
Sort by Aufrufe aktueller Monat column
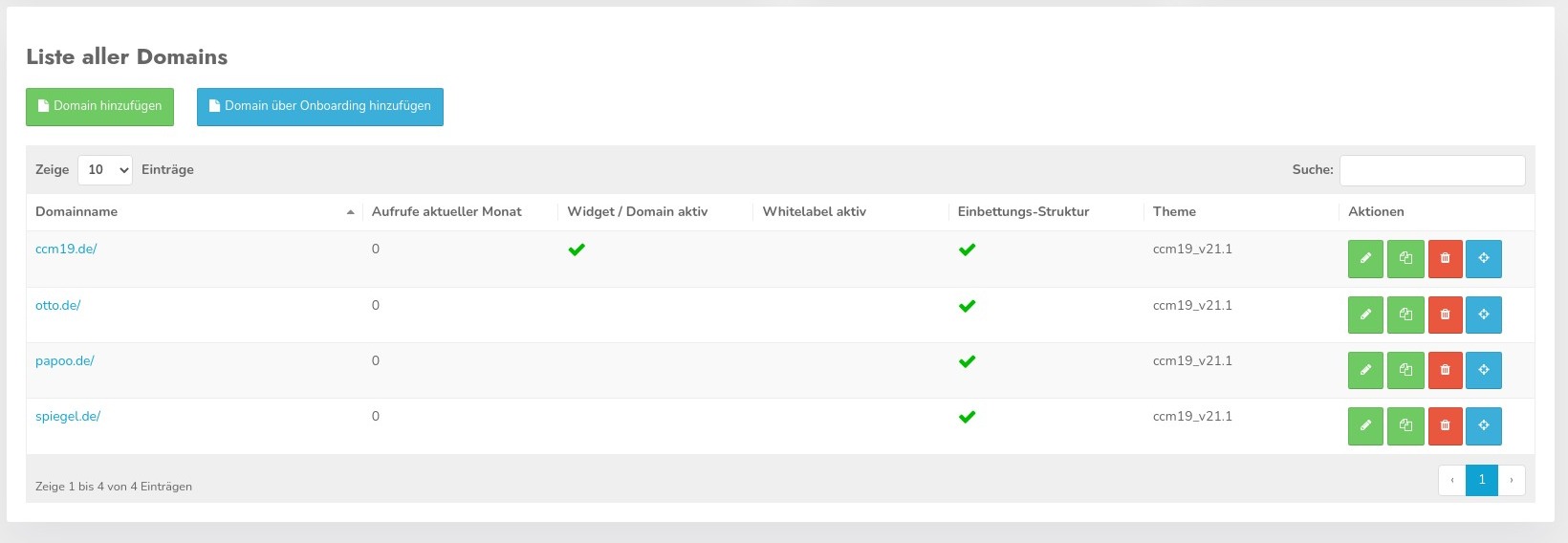point(446,211)
